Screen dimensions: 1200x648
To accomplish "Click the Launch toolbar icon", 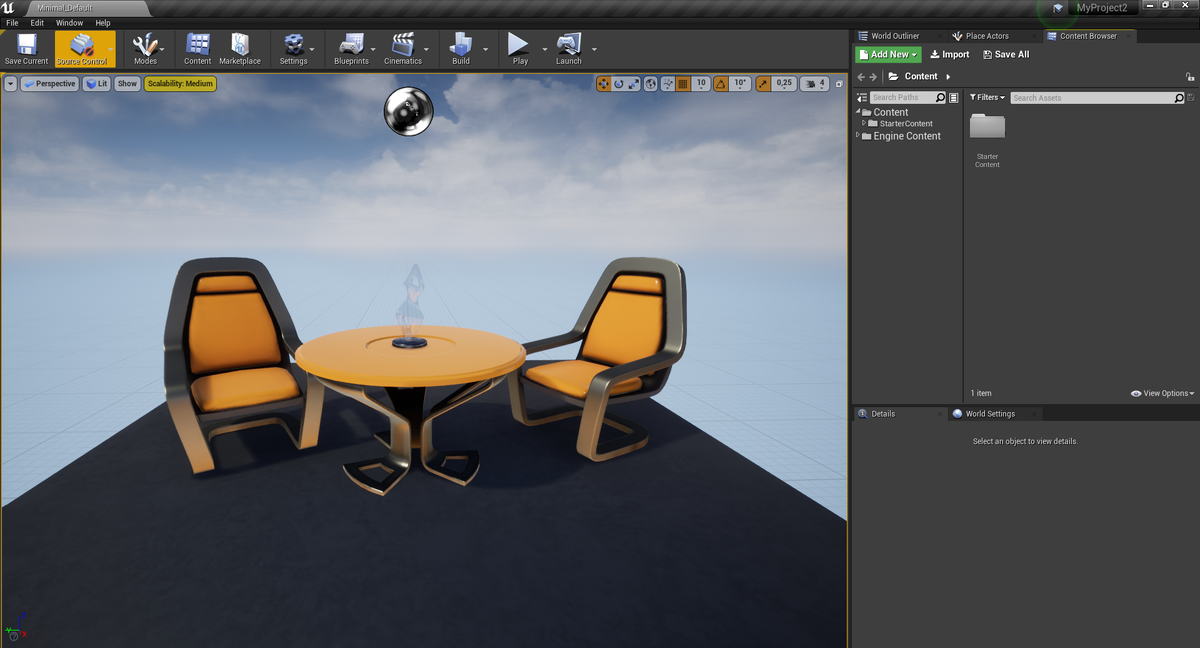I will 569,49.
